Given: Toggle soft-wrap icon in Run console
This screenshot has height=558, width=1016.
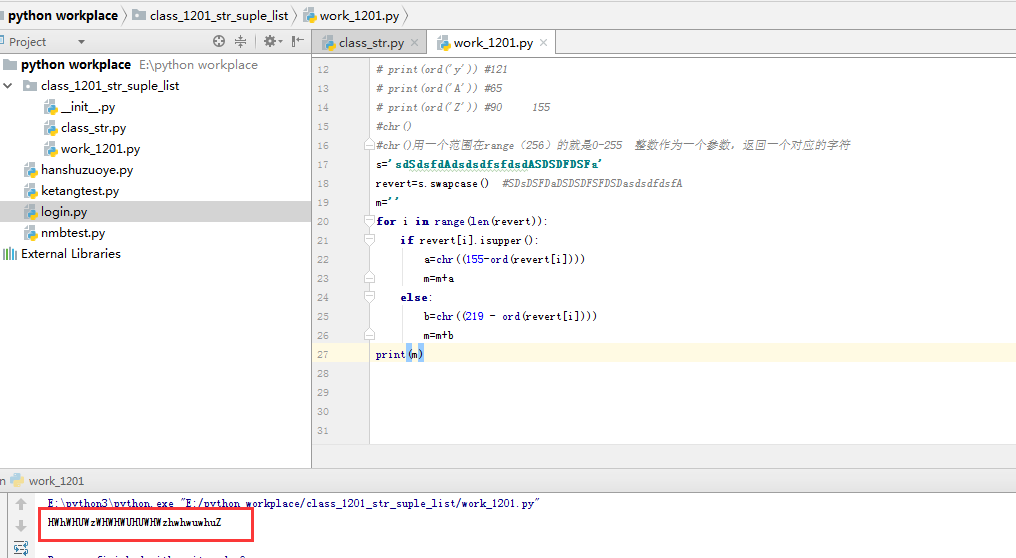Looking at the screenshot, I should 20,547.
